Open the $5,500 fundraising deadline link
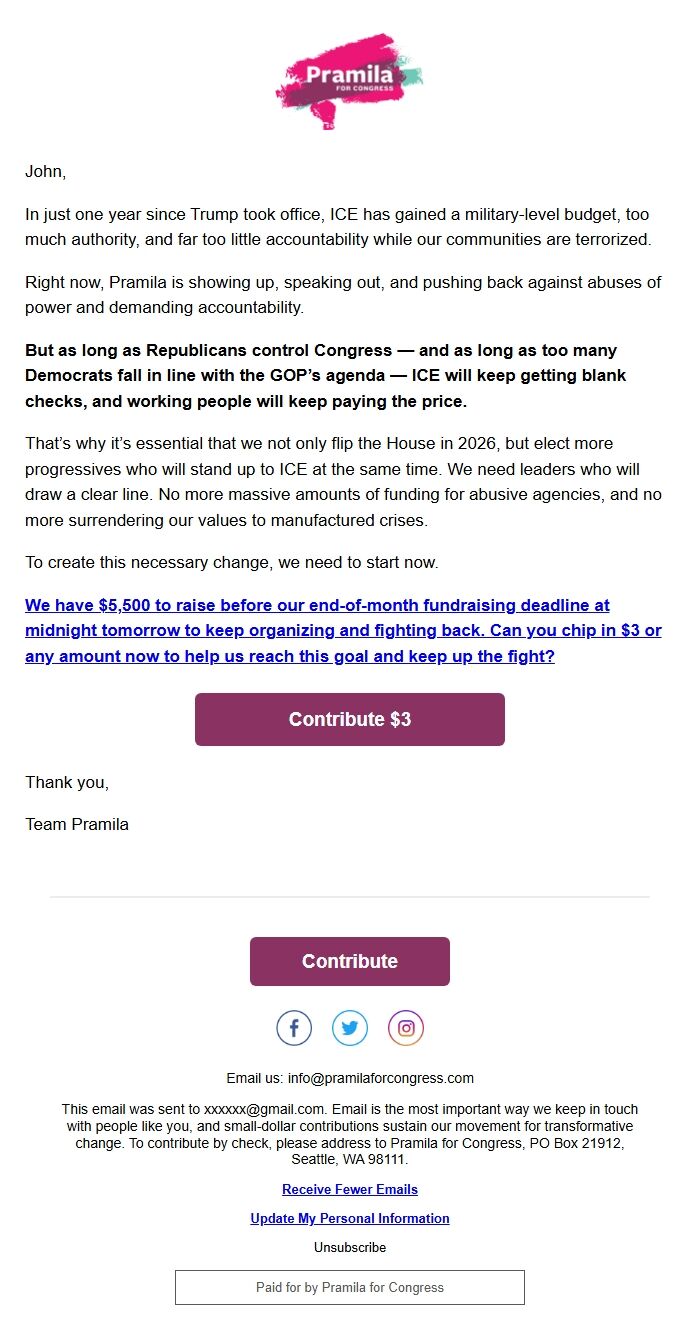 (318, 605)
